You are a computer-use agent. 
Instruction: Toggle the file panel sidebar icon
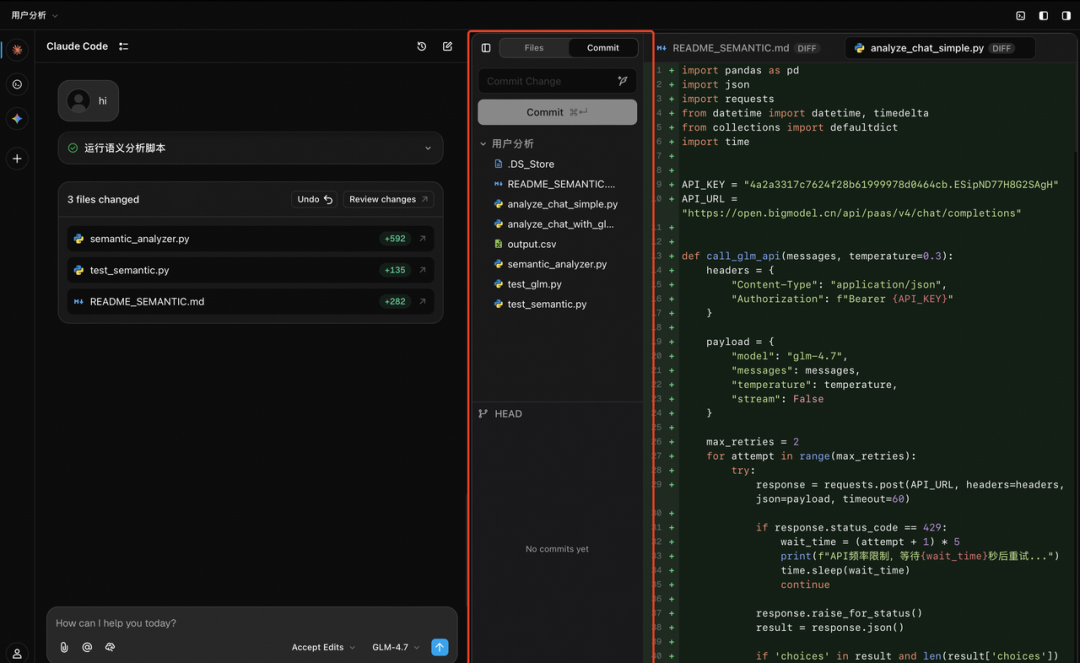pos(486,48)
